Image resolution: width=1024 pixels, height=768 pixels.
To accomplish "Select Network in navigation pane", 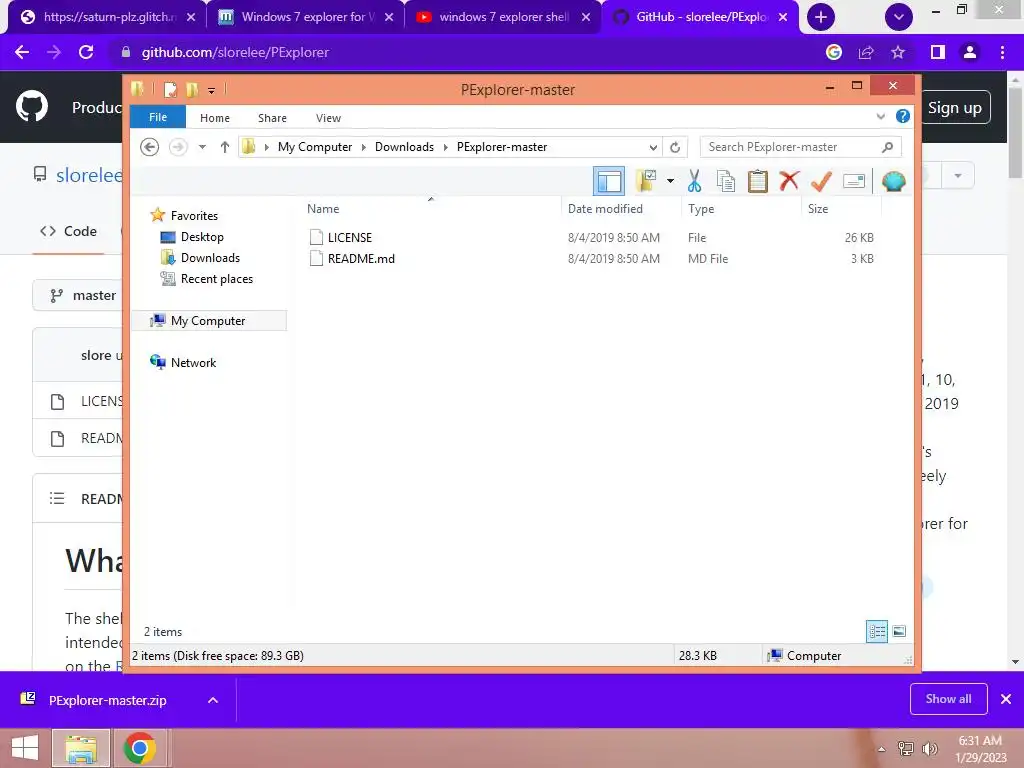I will tap(193, 362).
